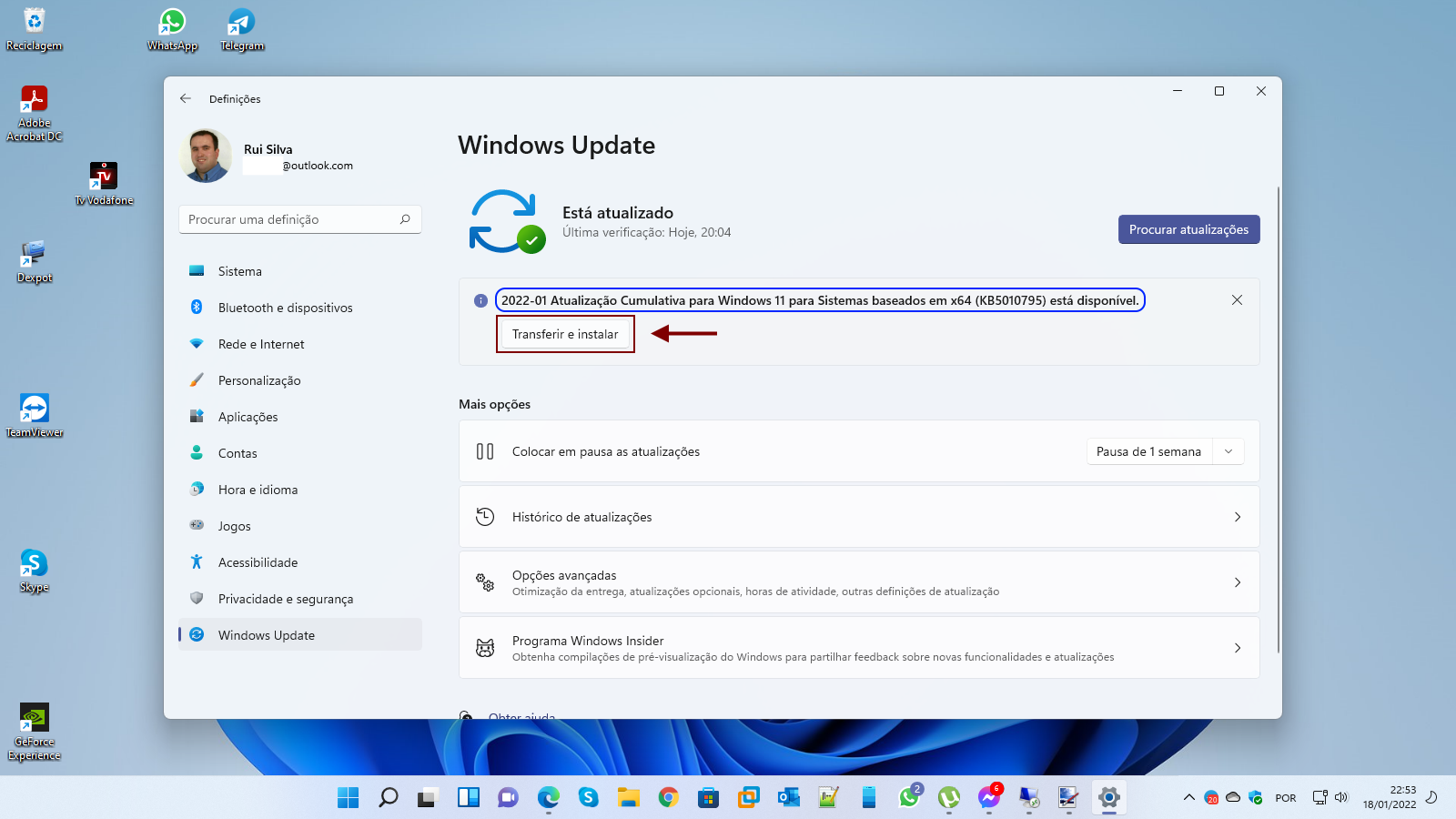Click the Windows Start button
Screen dimensions: 1456x819
pos(348,798)
